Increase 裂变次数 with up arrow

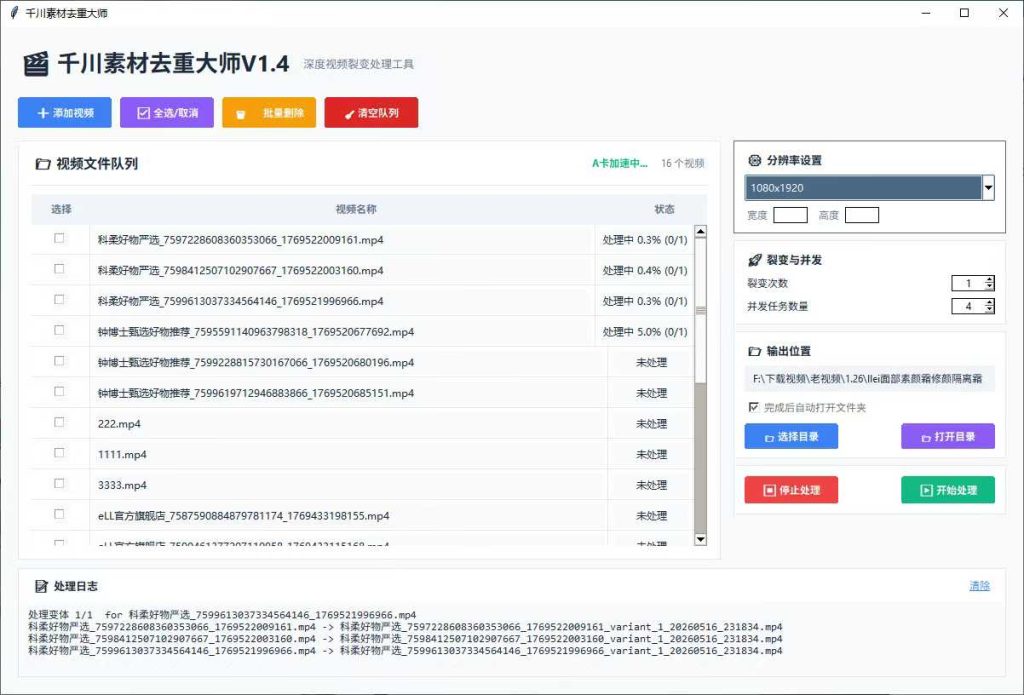pyautogui.click(x=989, y=280)
